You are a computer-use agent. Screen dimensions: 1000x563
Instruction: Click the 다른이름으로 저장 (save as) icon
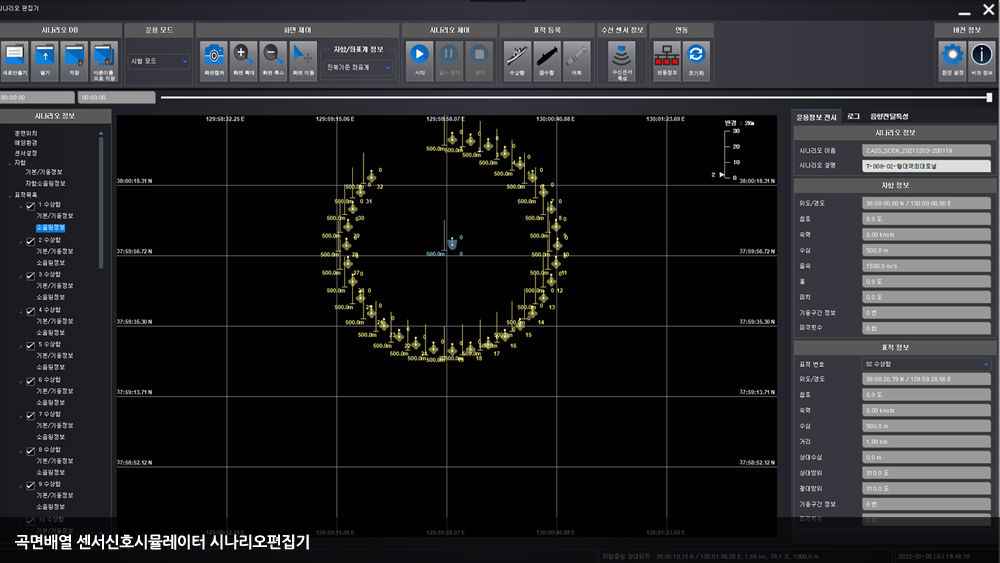coord(104,61)
